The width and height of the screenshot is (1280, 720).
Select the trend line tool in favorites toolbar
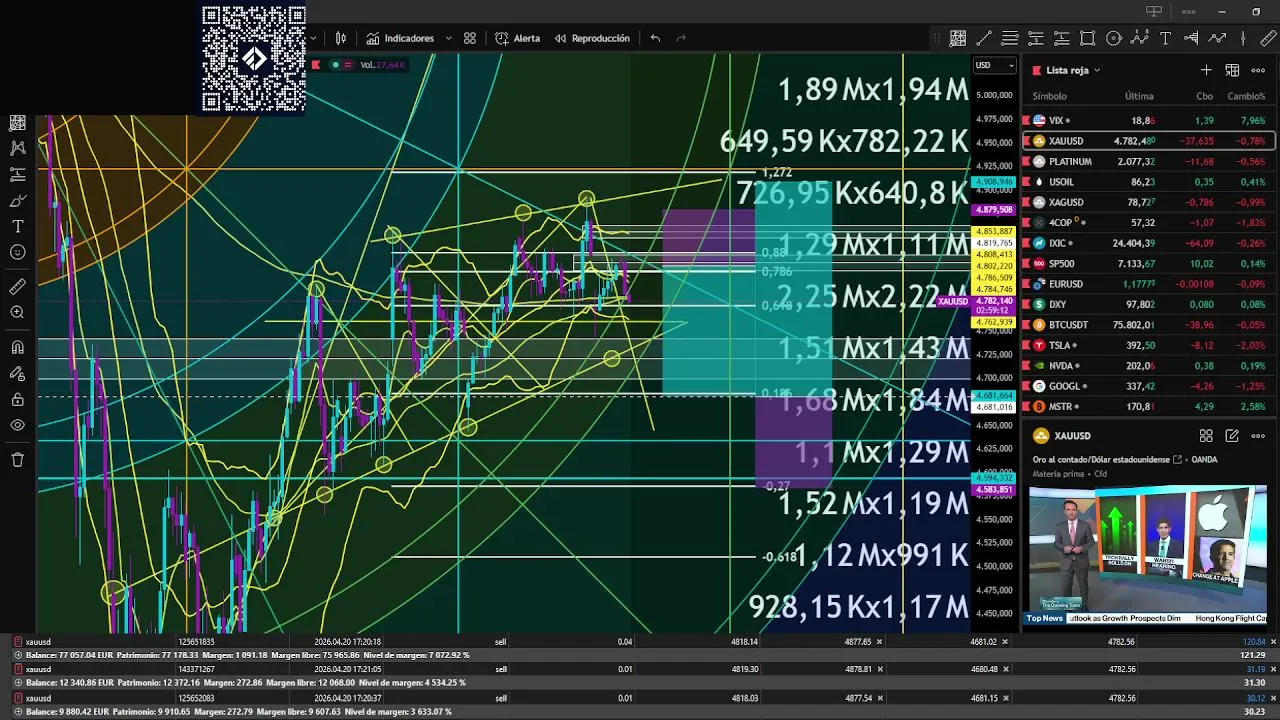984,38
